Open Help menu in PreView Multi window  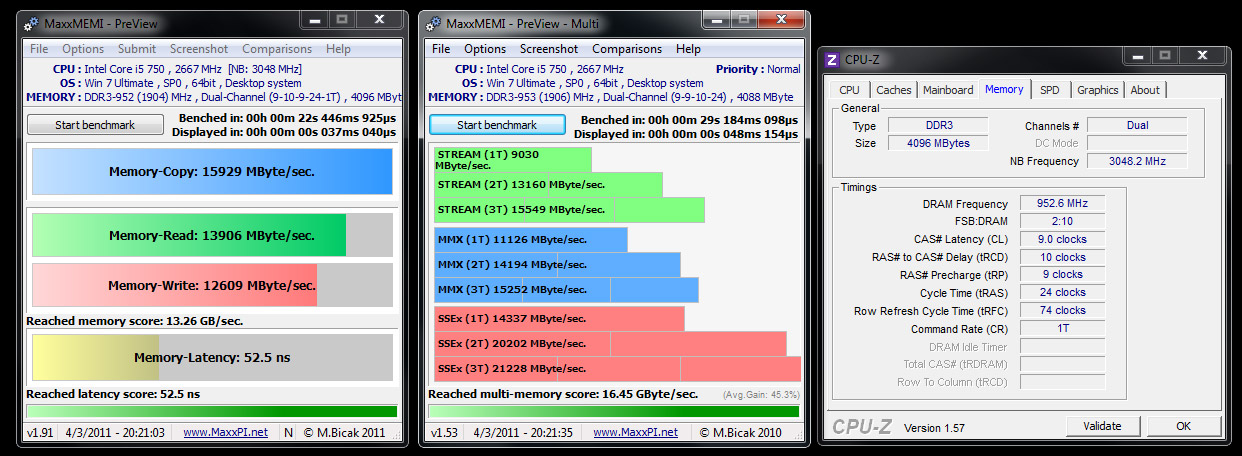point(688,49)
